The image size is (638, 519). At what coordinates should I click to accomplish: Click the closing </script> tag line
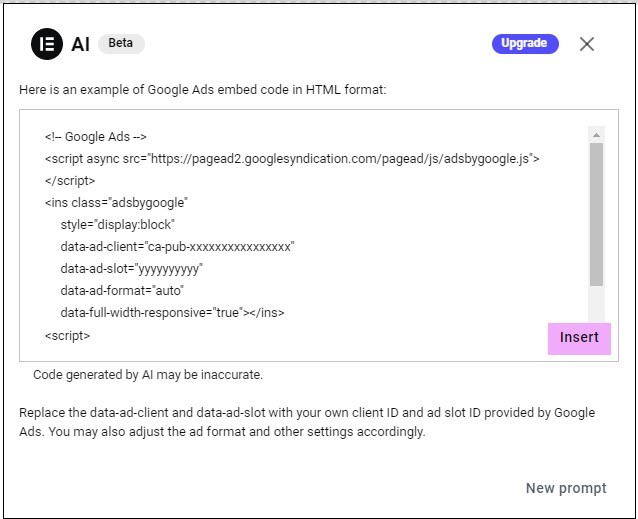pyautogui.click(x=70, y=181)
